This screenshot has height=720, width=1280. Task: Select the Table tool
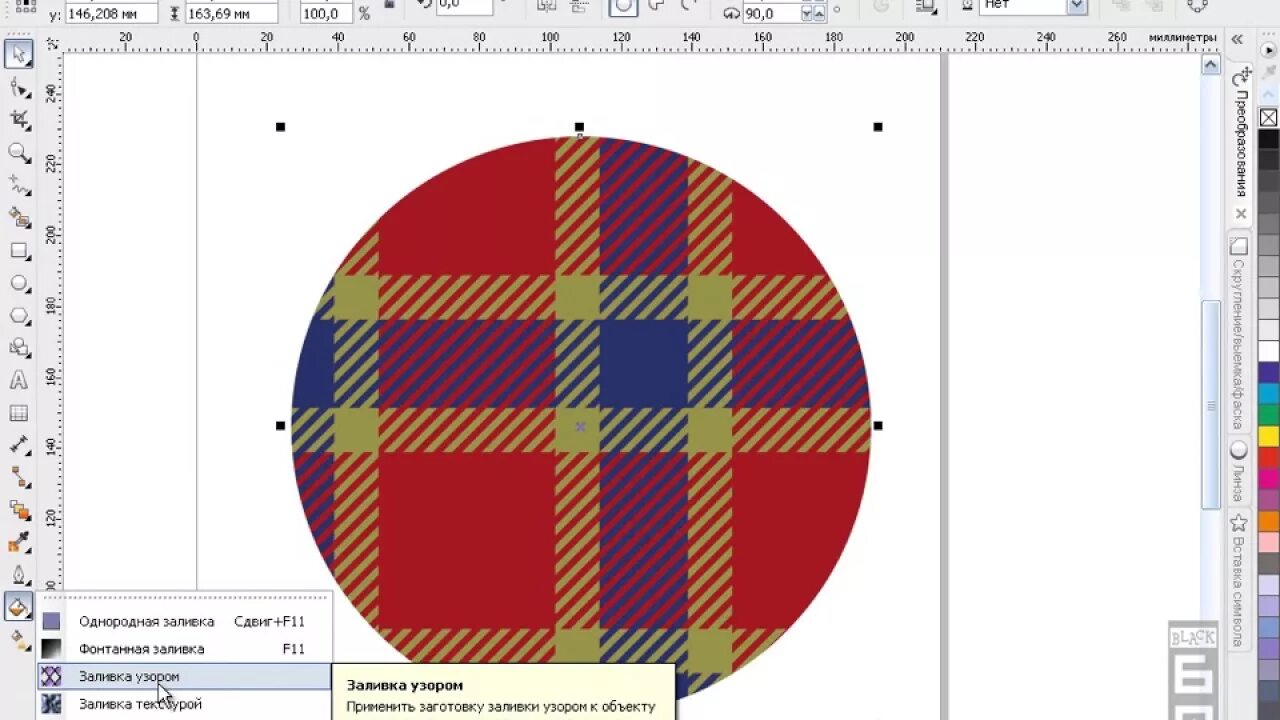click(x=18, y=413)
